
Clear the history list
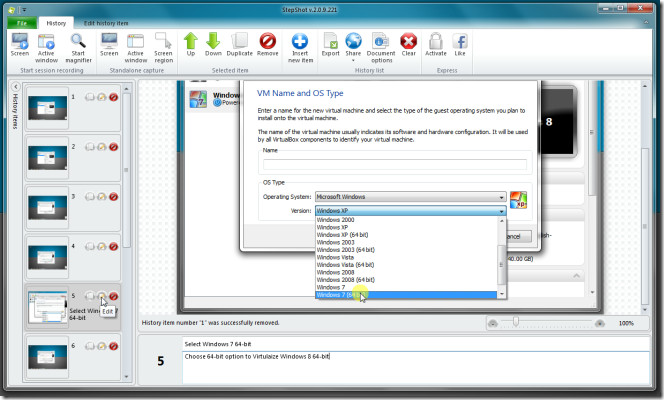click(x=409, y=45)
